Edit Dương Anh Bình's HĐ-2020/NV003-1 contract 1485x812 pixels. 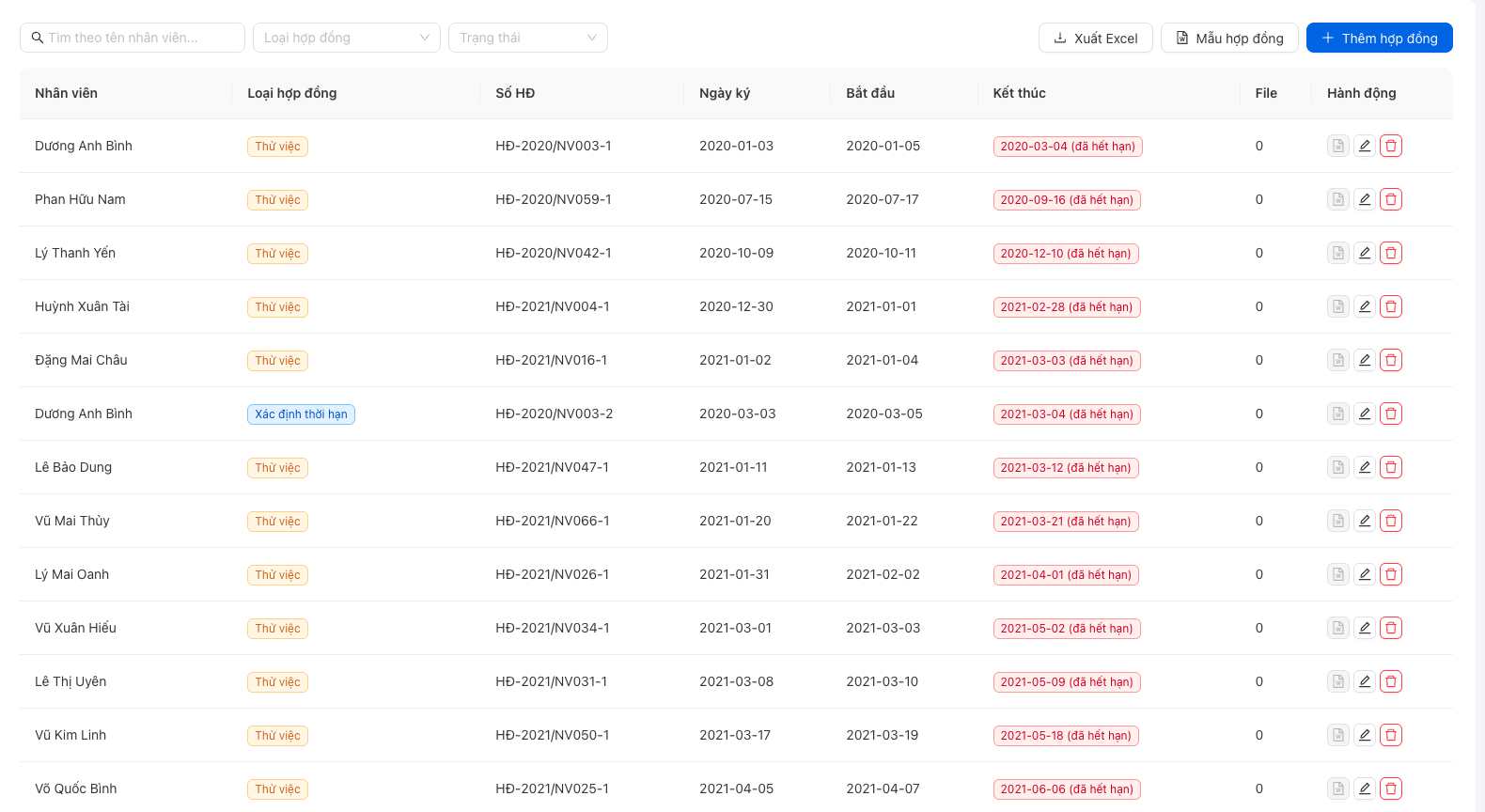(1365, 146)
